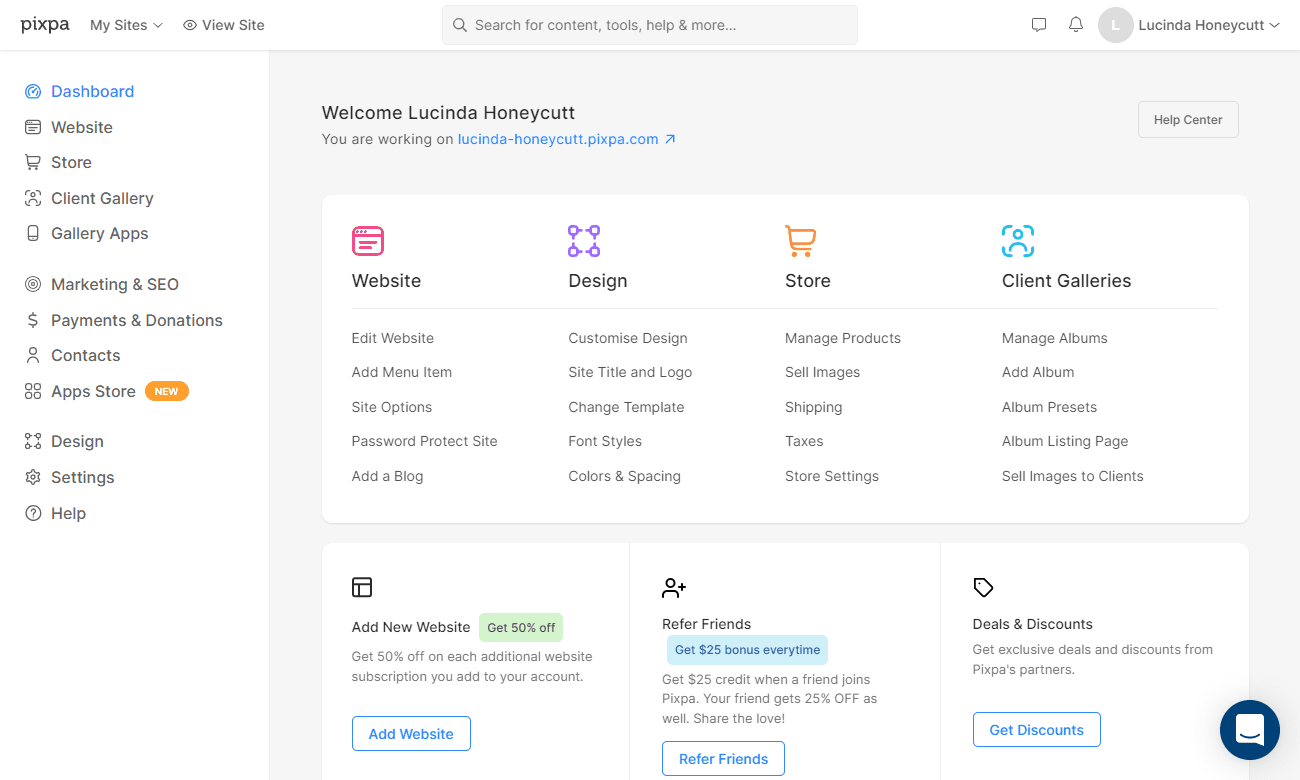Open Contacts in the sidebar menu

(86, 355)
